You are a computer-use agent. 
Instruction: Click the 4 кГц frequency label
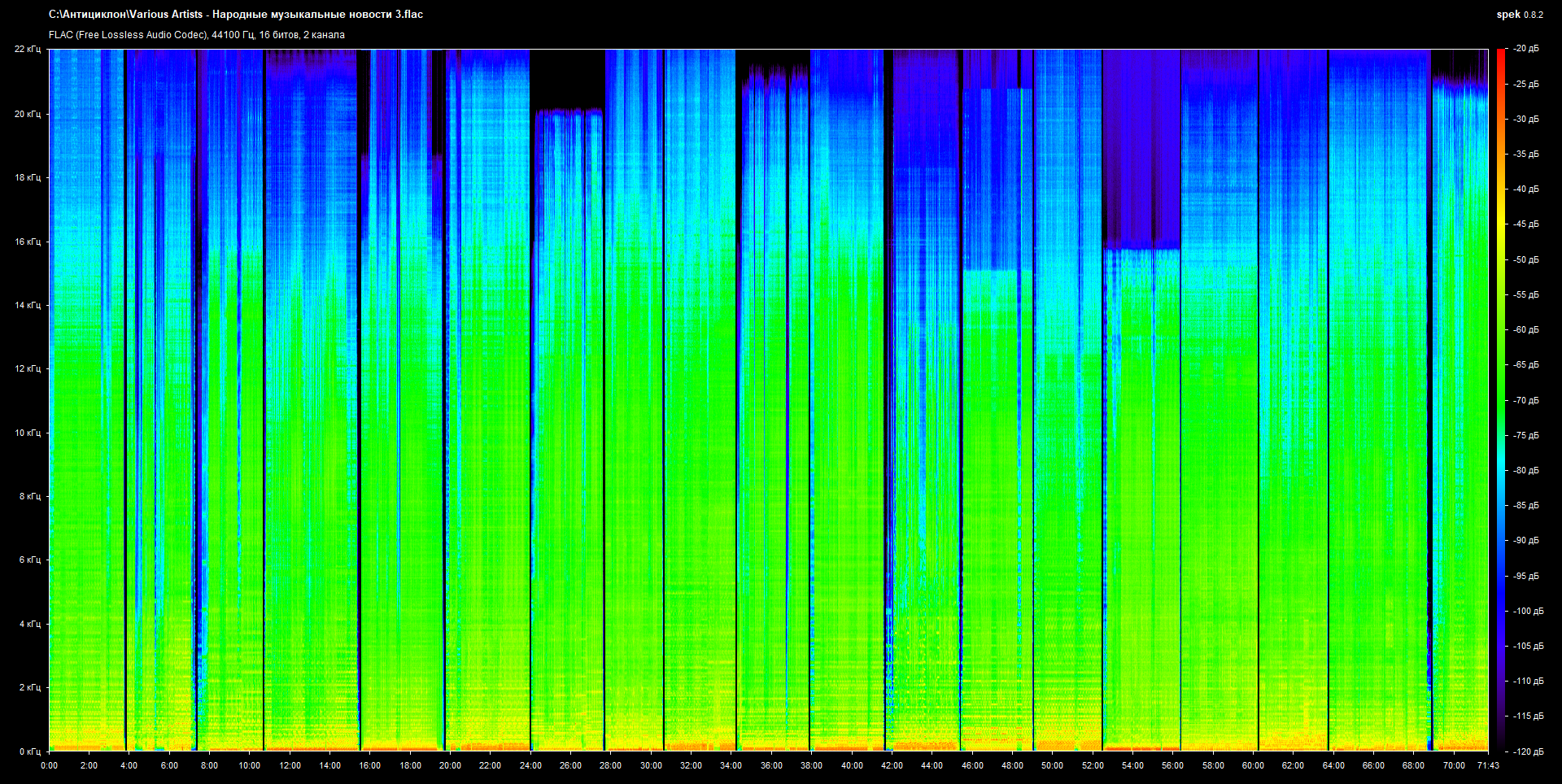[29, 624]
